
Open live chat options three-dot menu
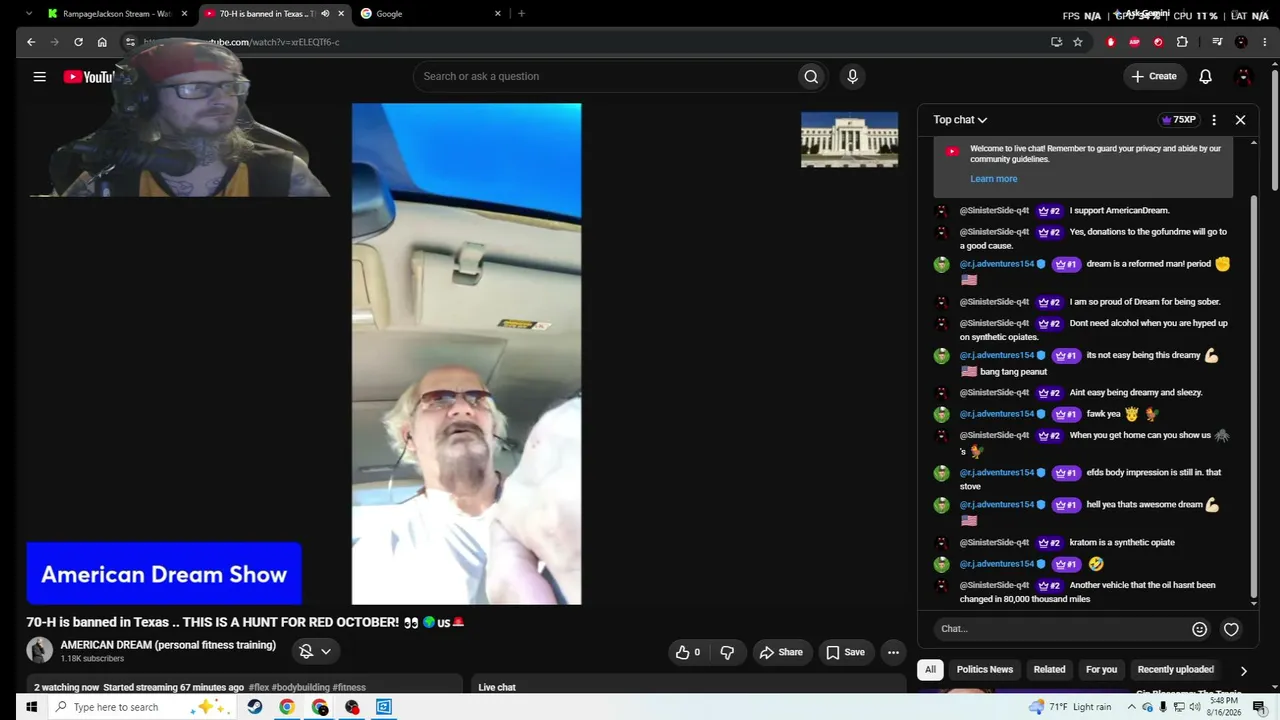[x=1214, y=120]
